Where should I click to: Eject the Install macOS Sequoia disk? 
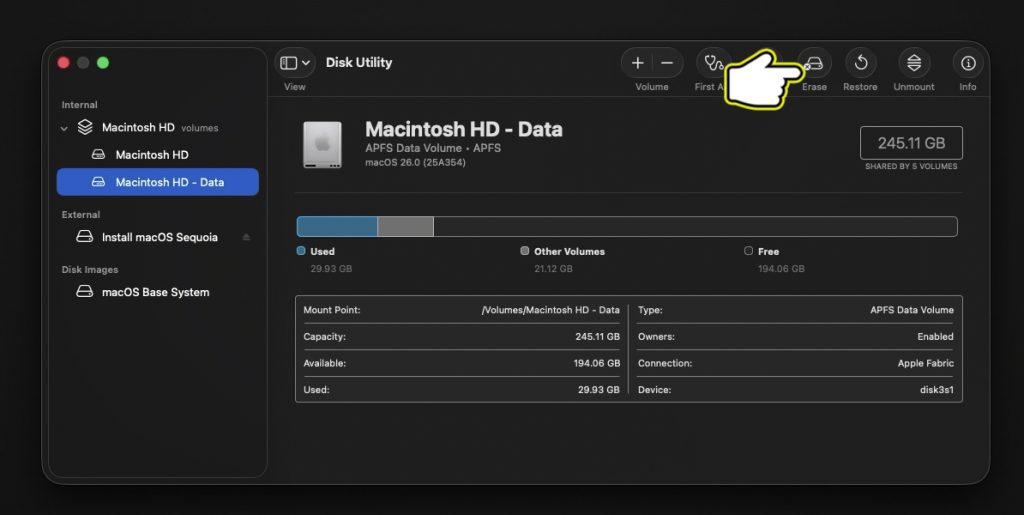(x=247, y=238)
